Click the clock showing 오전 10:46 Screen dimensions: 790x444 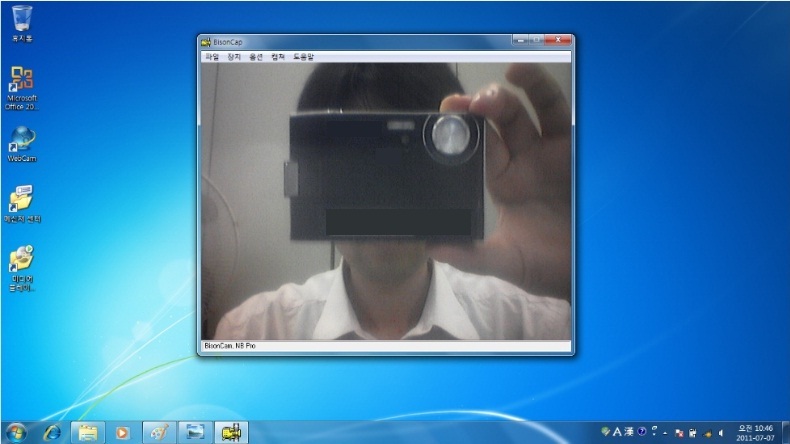pos(755,433)
